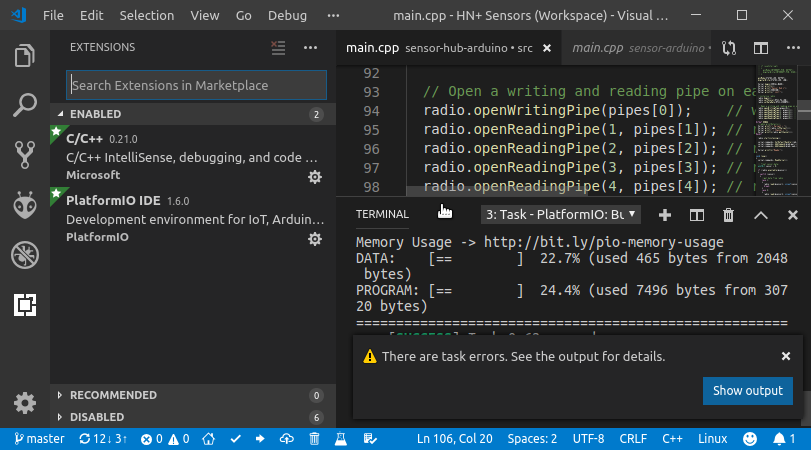Click C++ language mode selector

(672, 439)
